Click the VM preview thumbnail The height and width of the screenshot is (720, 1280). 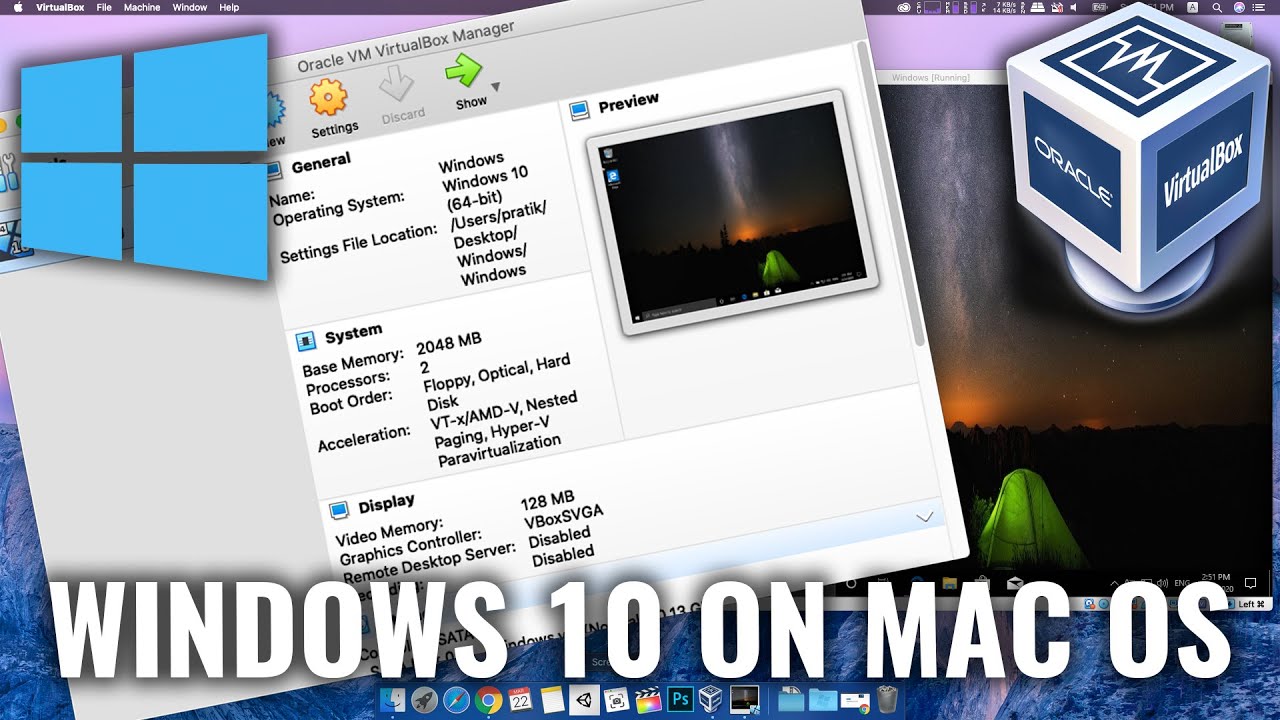tap(733, 210)
